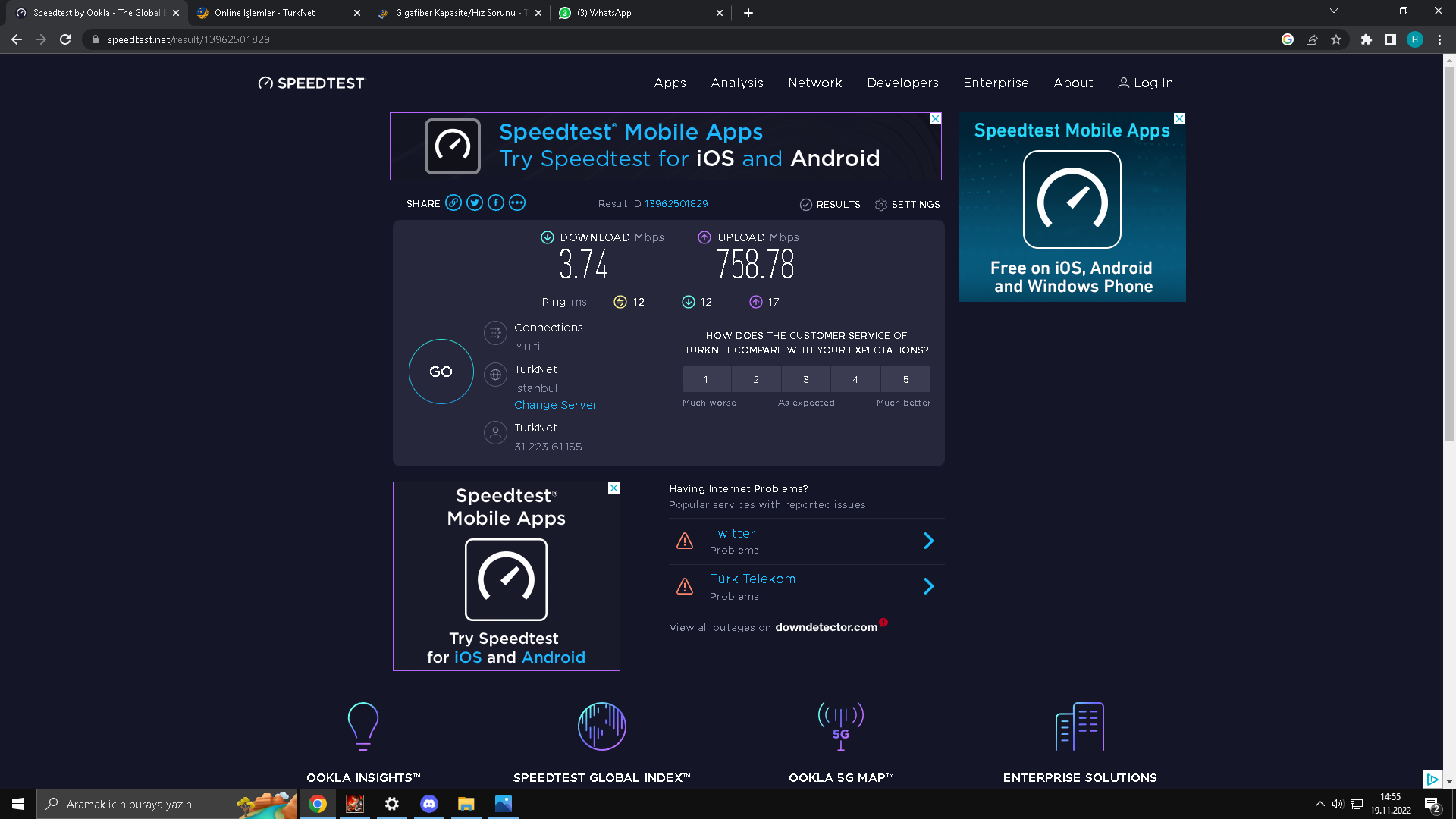
Task: Open Chrome profile H avatar
Action: pos(1415,39)
